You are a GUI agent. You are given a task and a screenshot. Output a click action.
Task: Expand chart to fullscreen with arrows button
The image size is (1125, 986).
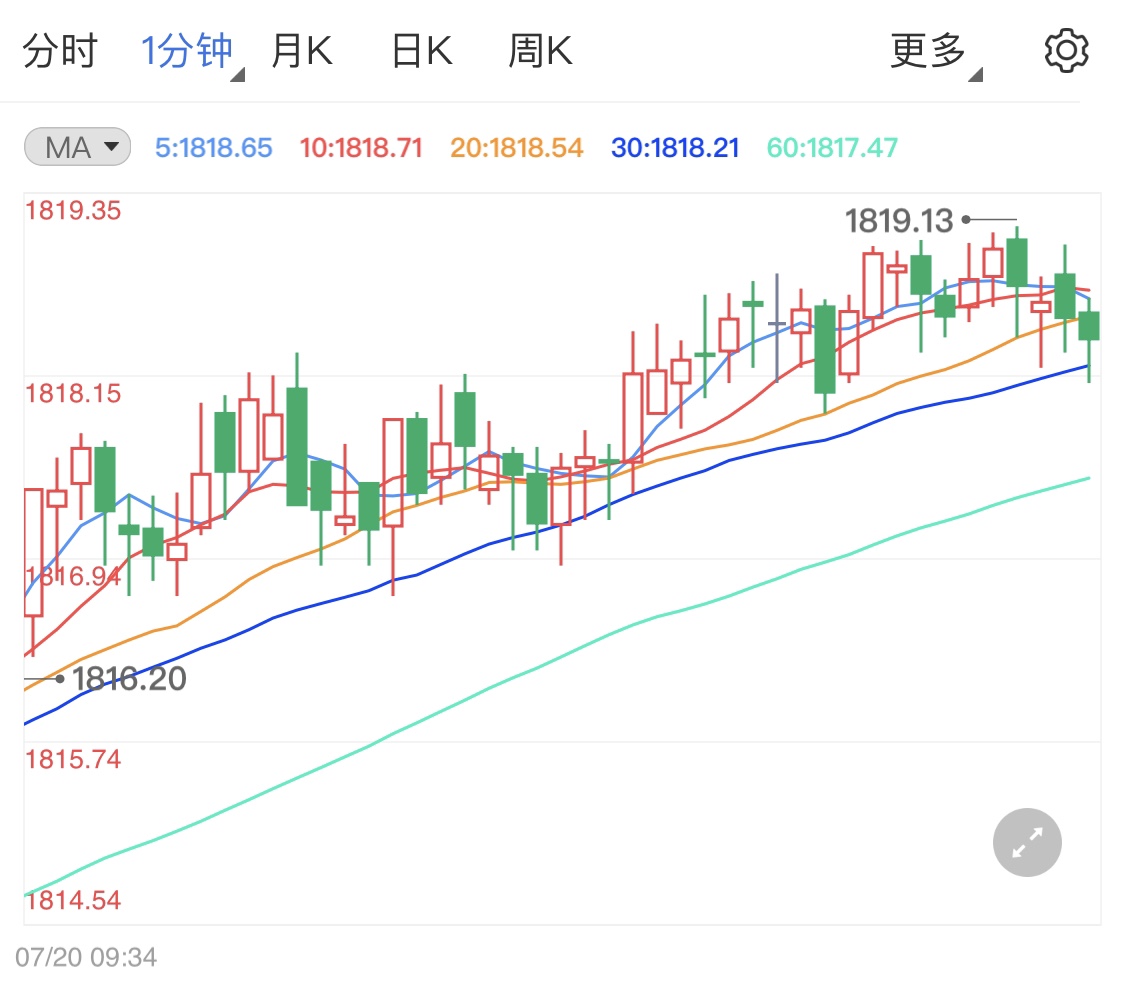(1027, 842)
